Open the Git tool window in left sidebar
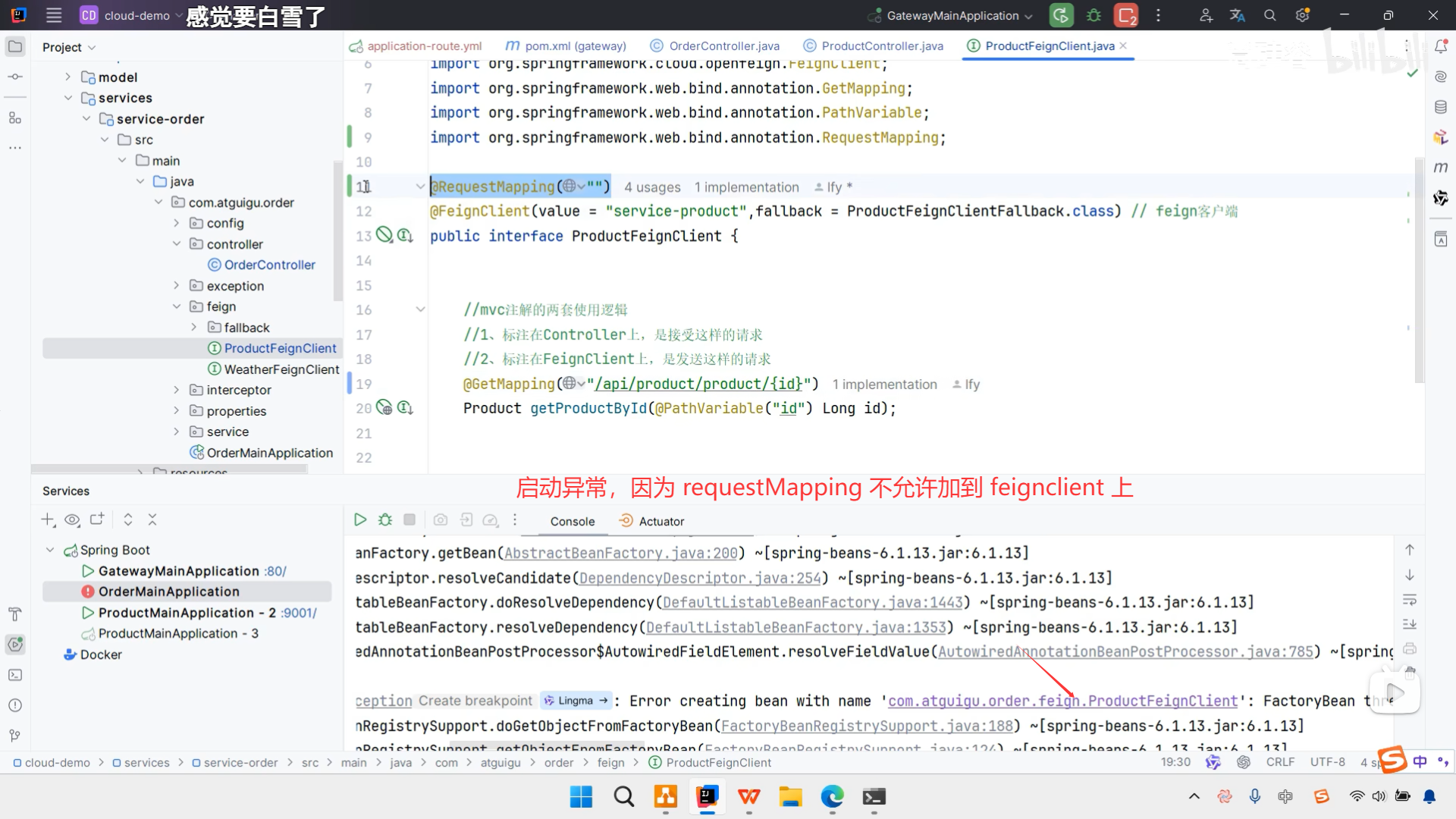Viewport: 1456px width, 819px height. [x=14, y=736]
